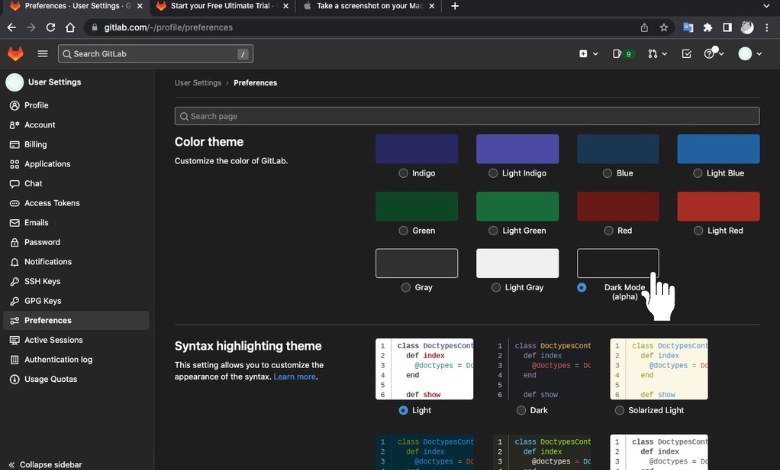
Task: Open the extensions puzzle icon
Action: tap(707, 27)
